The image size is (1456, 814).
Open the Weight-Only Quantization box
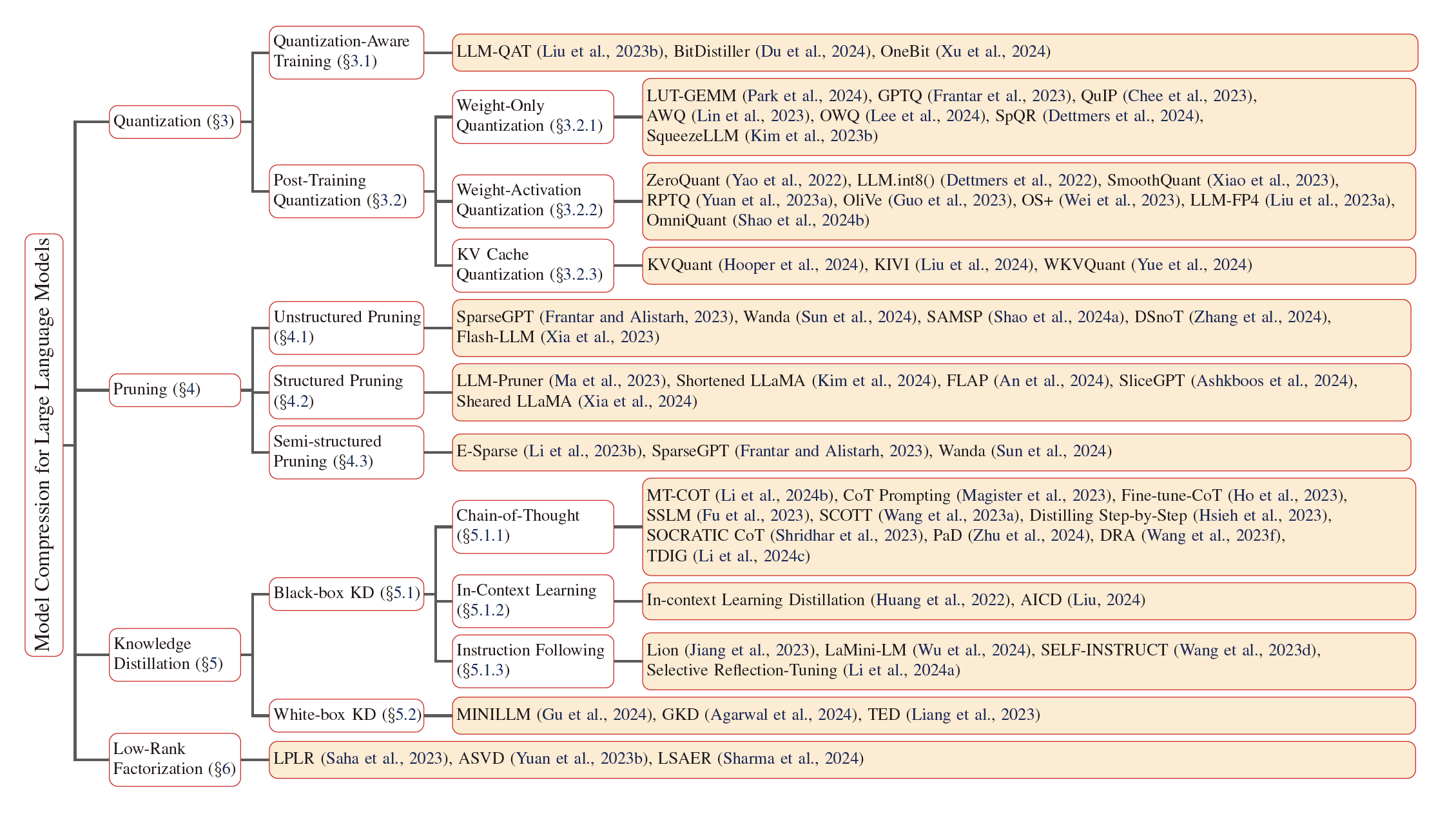tap(532, 117)
